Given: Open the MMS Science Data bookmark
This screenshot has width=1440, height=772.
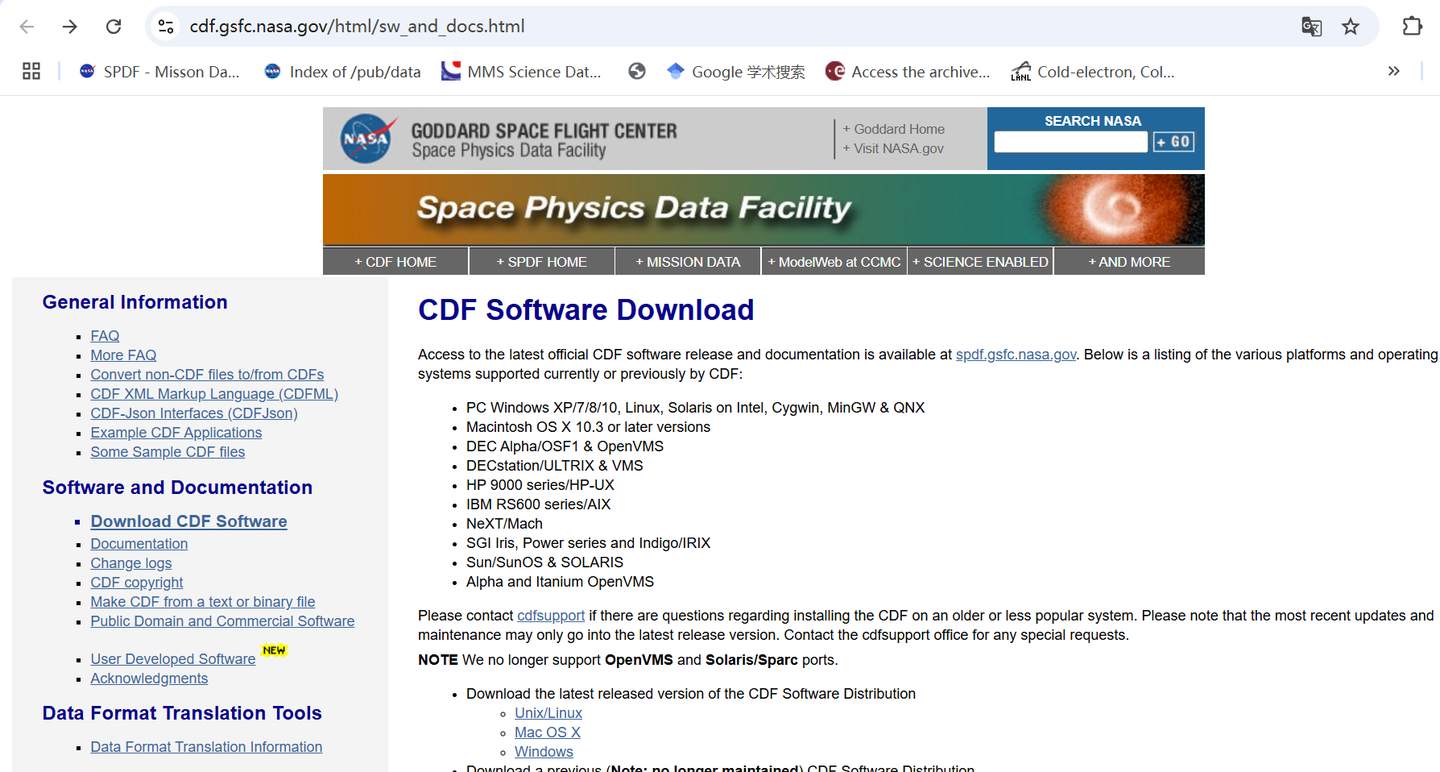Looking at the screenshot, I should pyautogui.click(x=521, y=71).
